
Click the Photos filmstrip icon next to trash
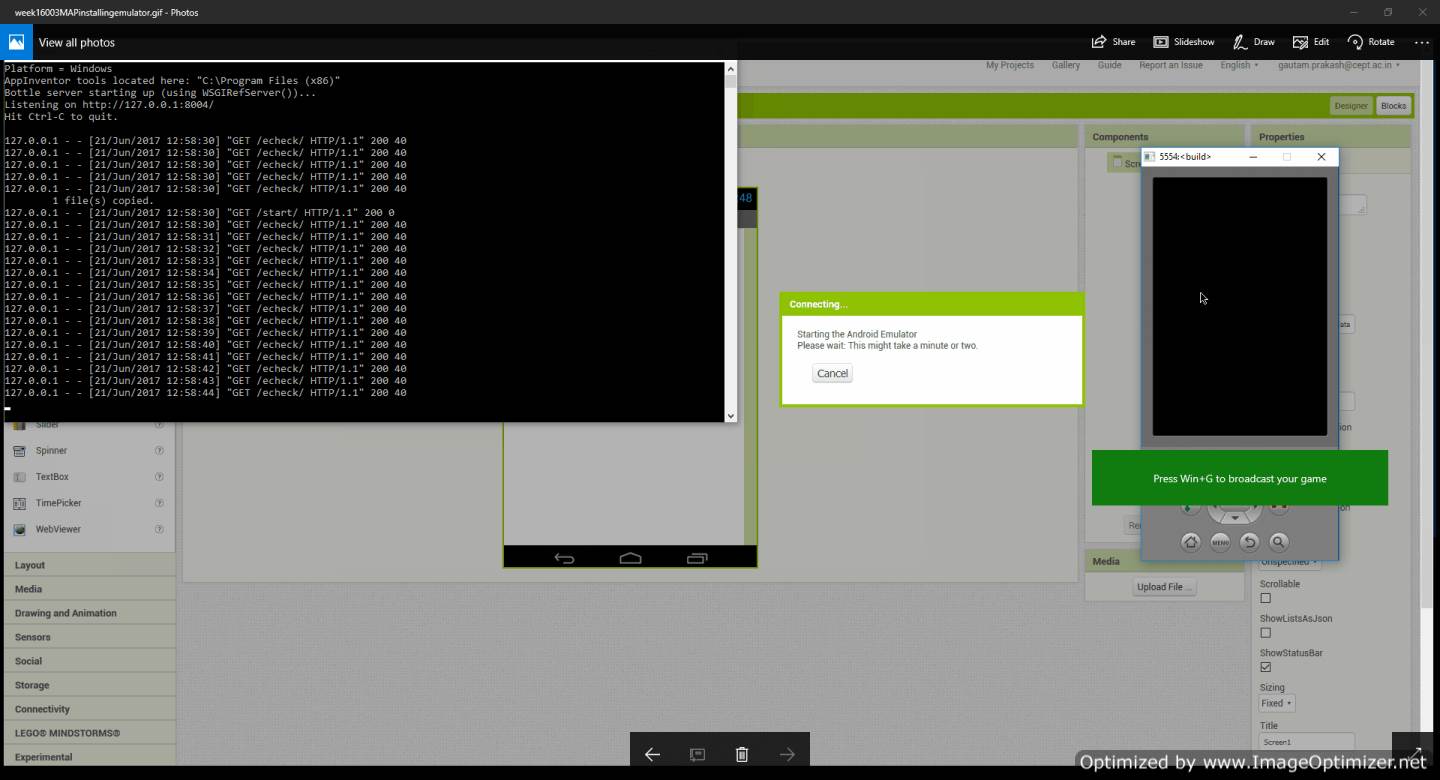click(697, 754)
